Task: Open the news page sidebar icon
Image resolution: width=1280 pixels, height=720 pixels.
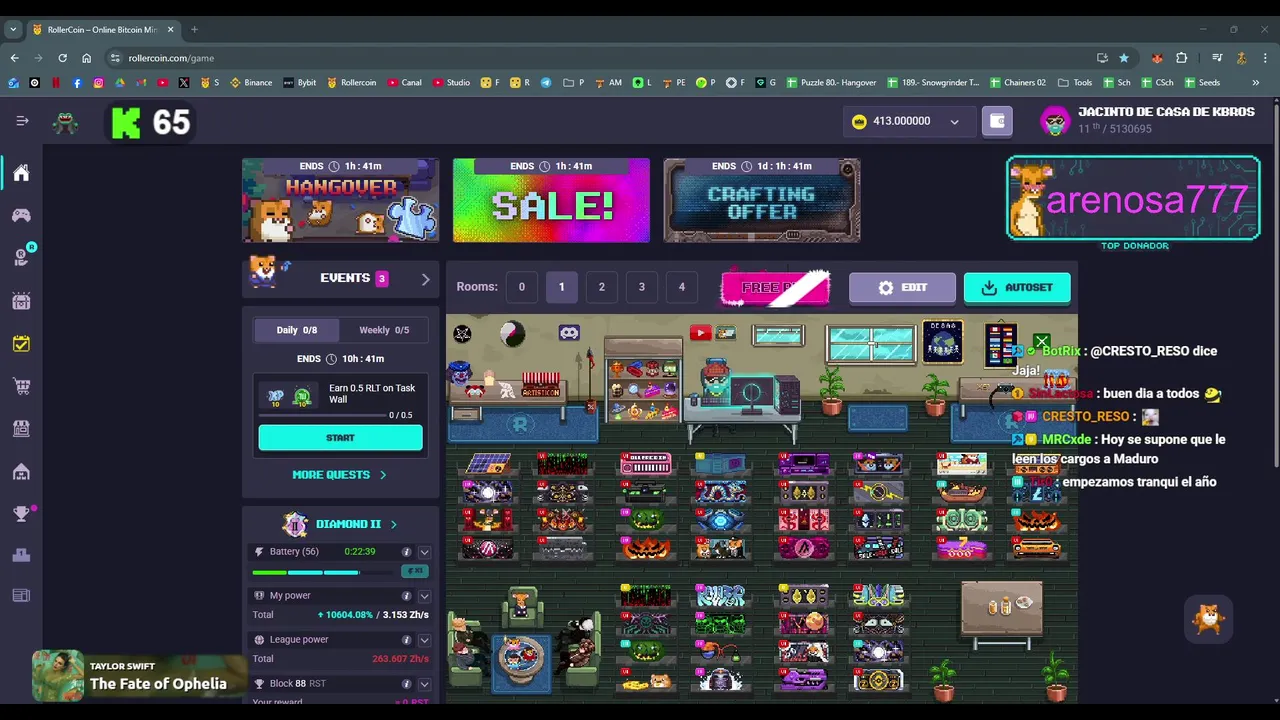Action: [21, 596]
